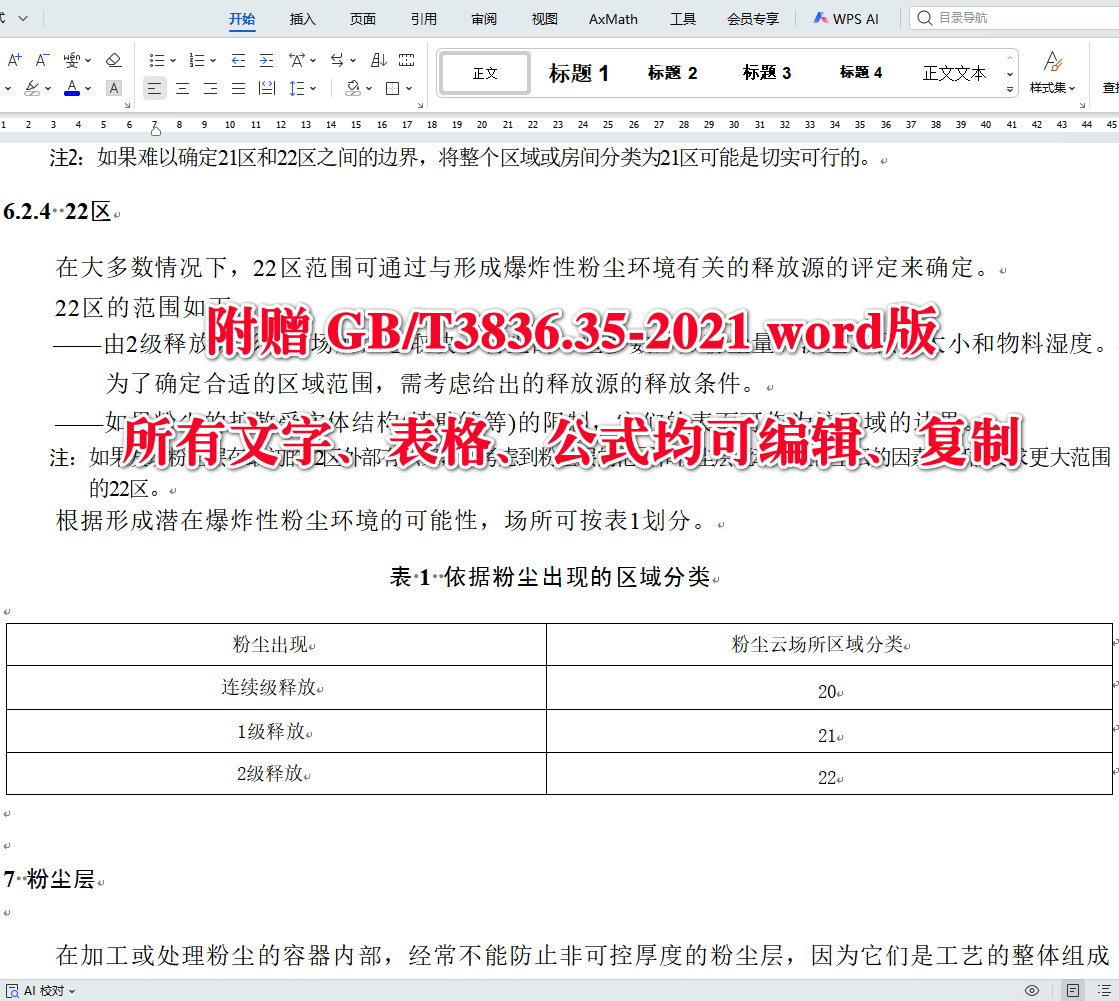Open the Shading tool icon
This screenshot has width=1119, height=1001.
click(x=350, y=88)
